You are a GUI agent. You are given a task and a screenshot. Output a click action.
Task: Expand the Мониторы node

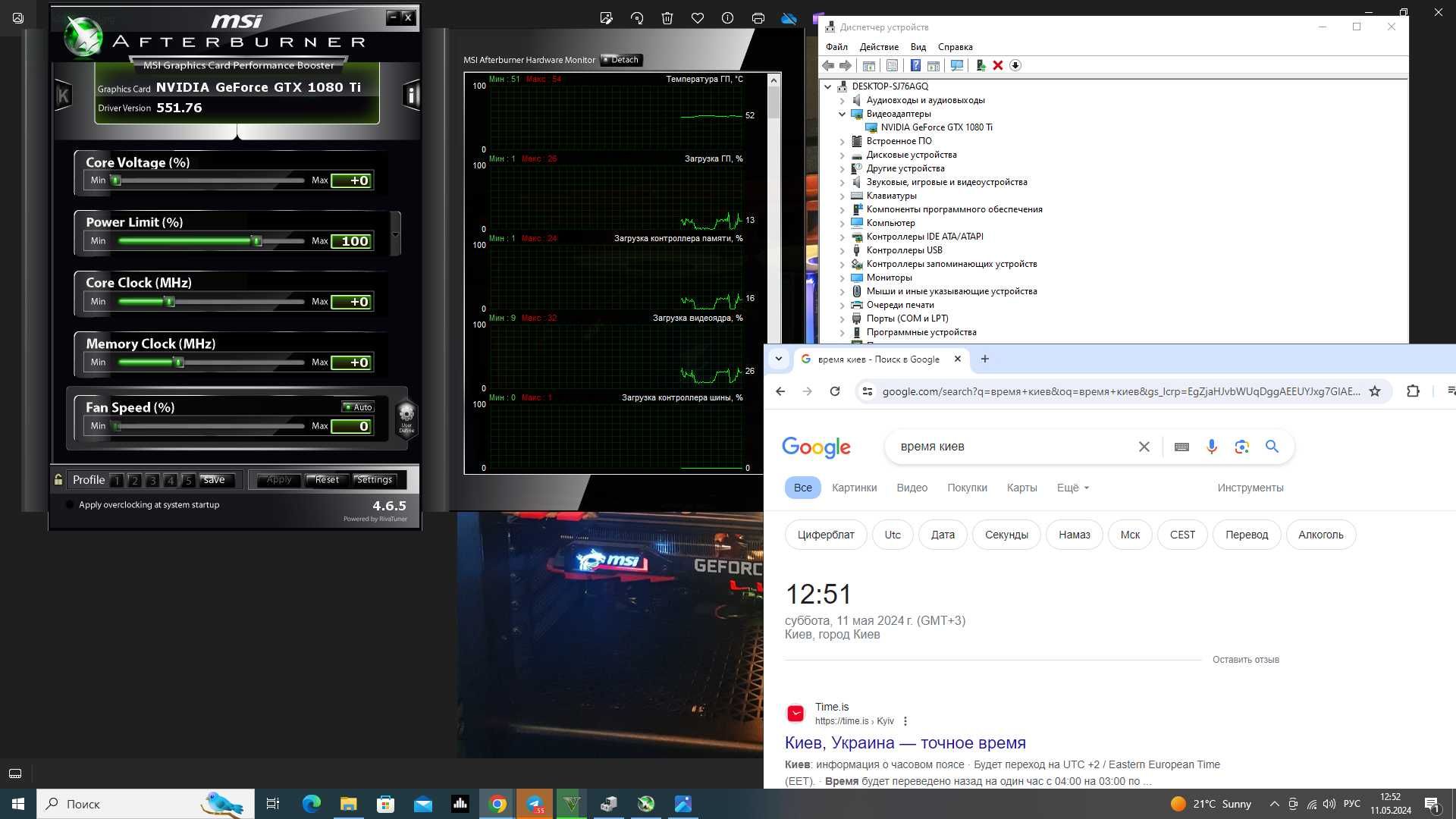coord(842,278)
